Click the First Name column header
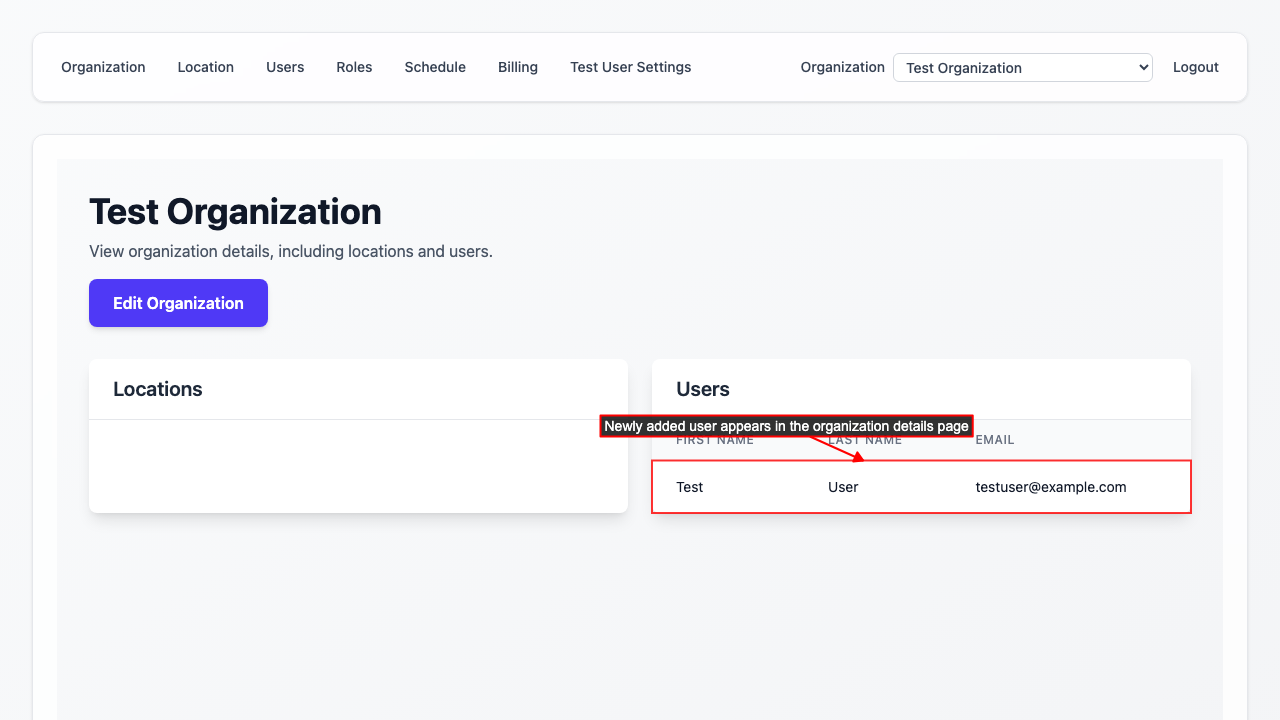 click(x=715, y=441)
